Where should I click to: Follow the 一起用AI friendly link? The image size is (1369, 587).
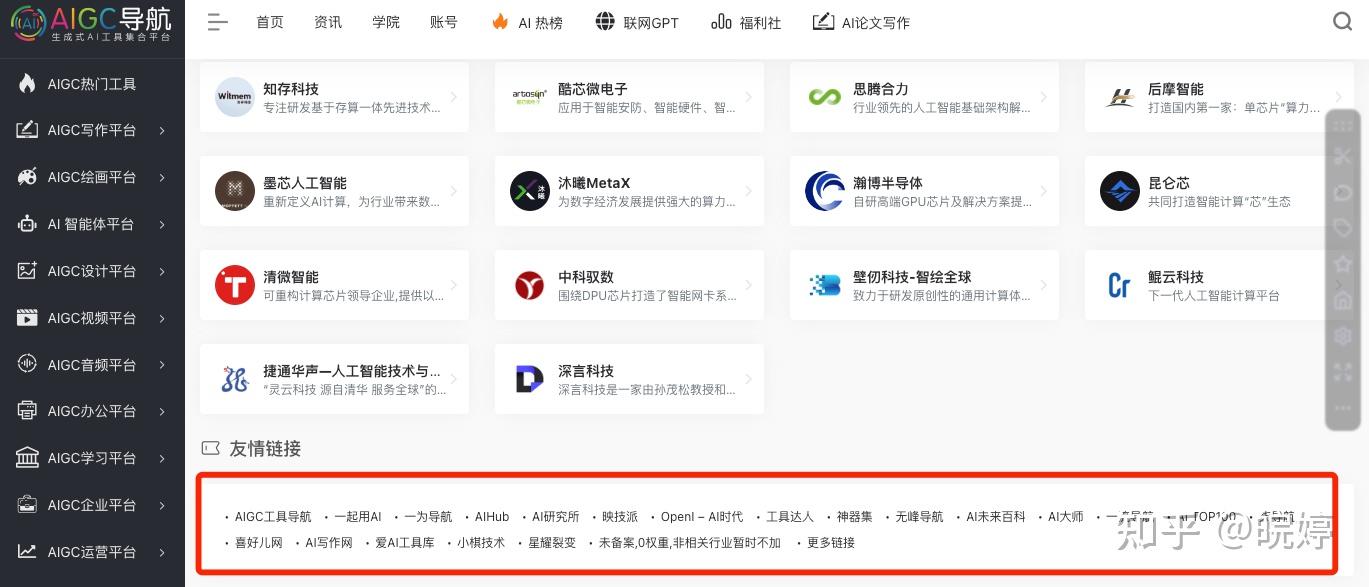pyautogui.click(x=358, y=517)
